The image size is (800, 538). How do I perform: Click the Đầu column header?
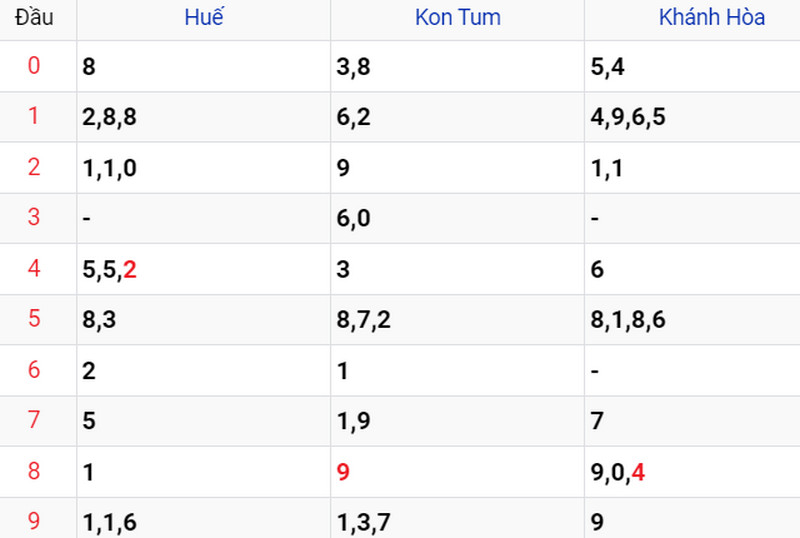pos(34,17)
